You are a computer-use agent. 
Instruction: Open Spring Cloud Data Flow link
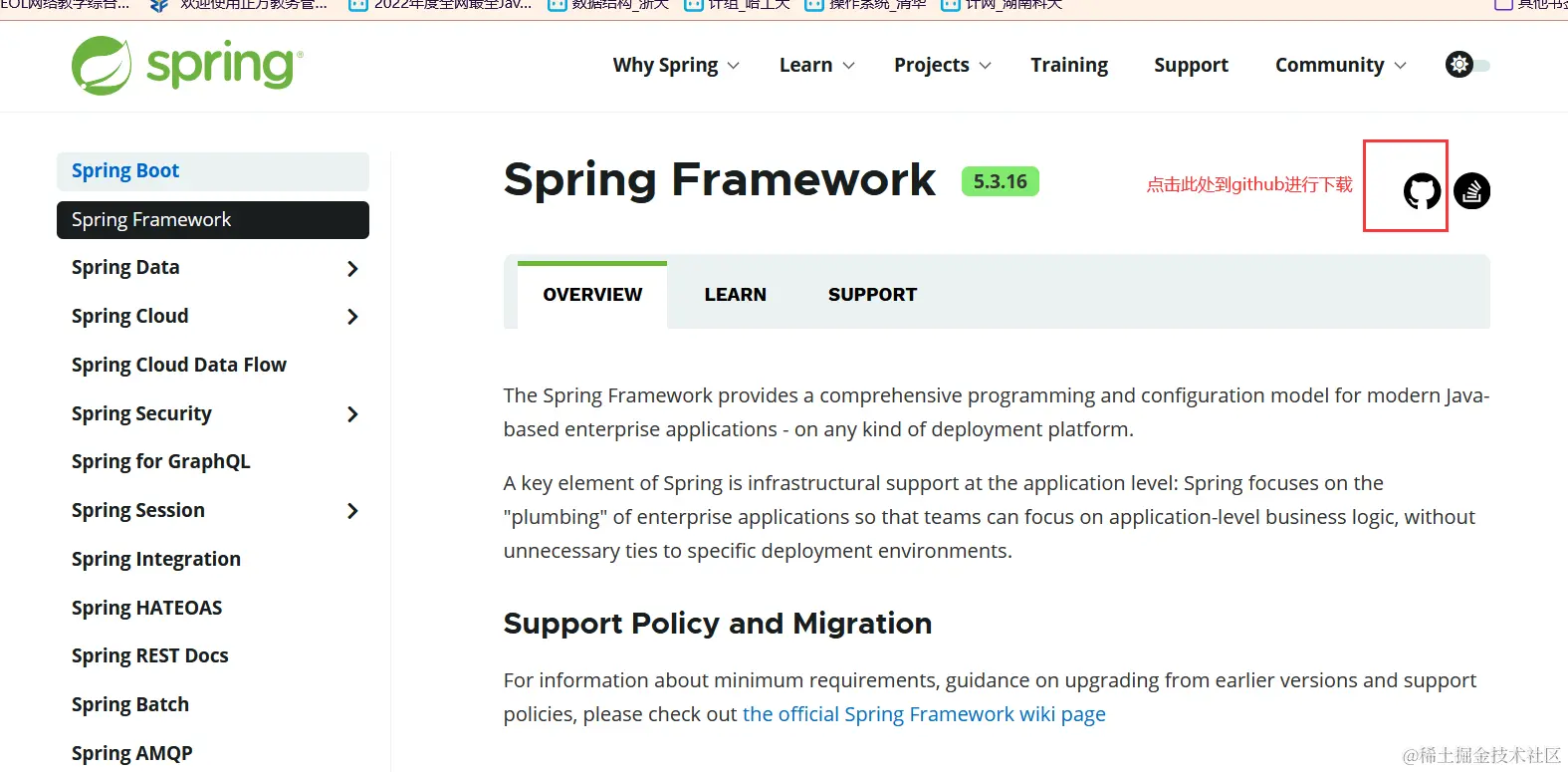[x=179, y=365]
